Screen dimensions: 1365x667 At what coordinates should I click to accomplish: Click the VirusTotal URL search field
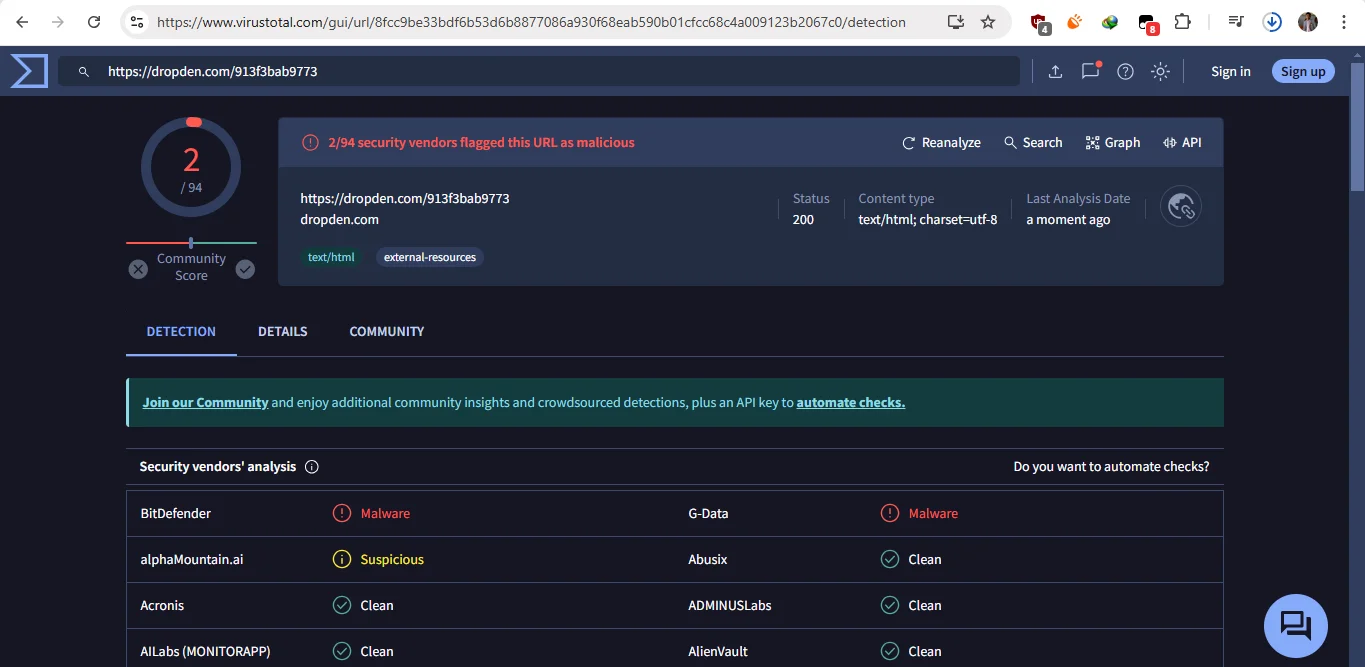[540, 72]
